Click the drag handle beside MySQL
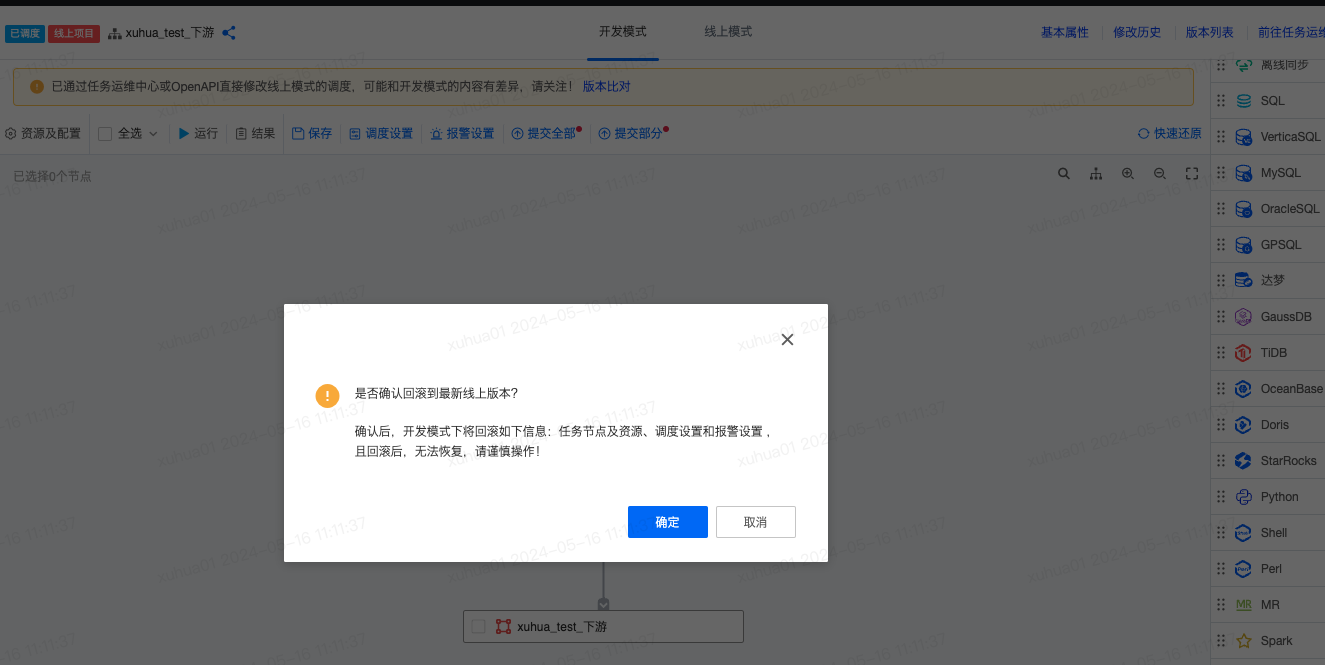Image resolution: width=1325 pixels, height=665 pixels. (x=1220, y=173)
